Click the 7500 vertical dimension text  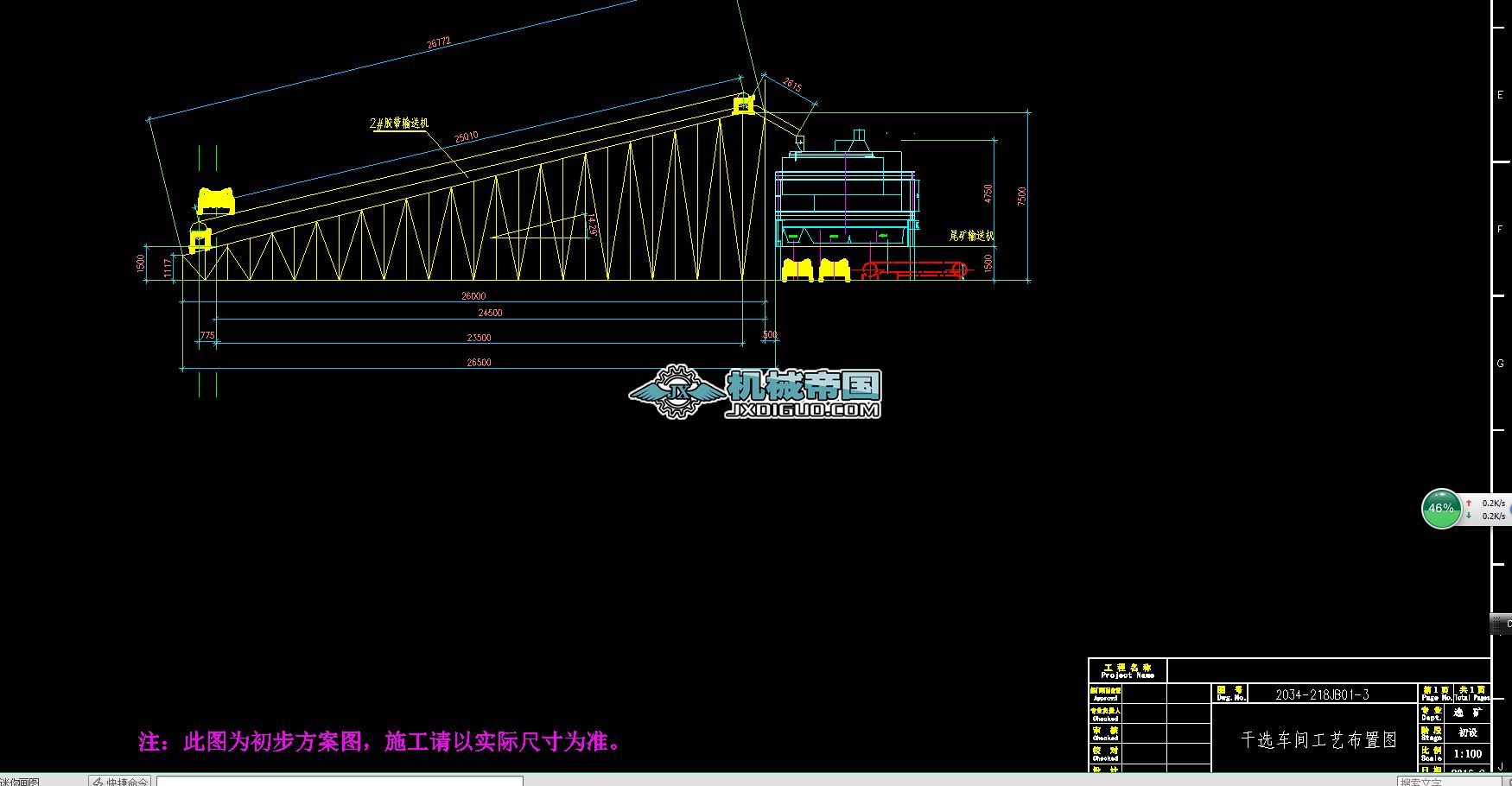1022,196
